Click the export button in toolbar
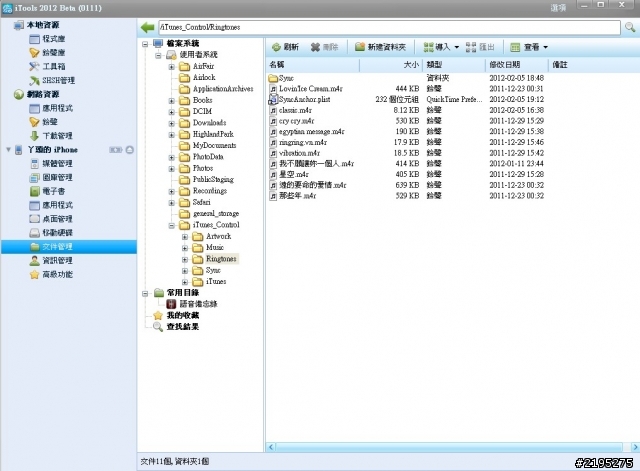This screenshot has height=471, width=640. click(x=480, y=47)
